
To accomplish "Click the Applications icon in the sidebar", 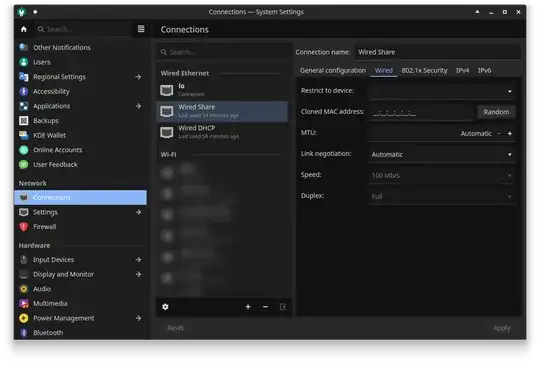I will coord(24,106).
